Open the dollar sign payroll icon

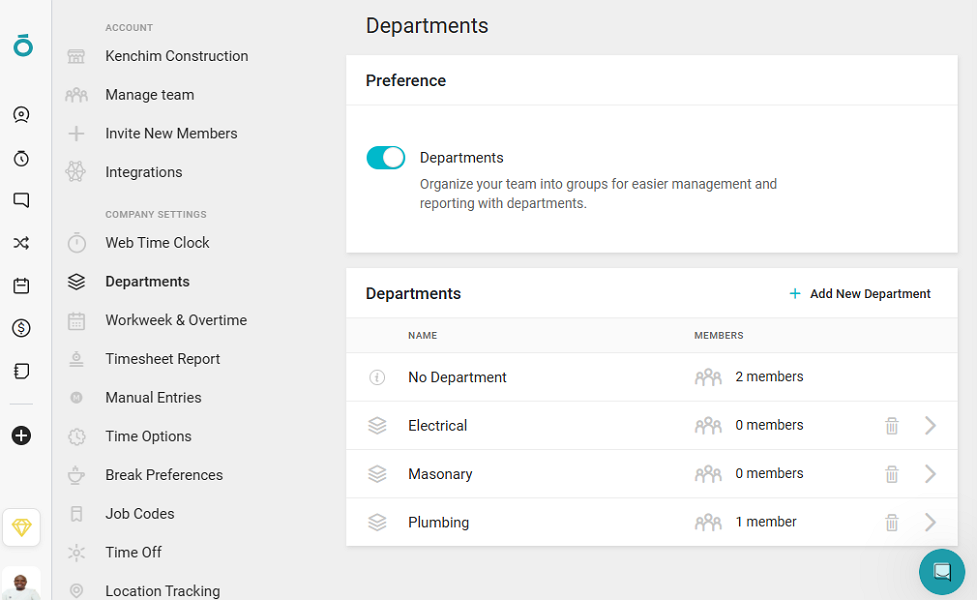point(21,328)
